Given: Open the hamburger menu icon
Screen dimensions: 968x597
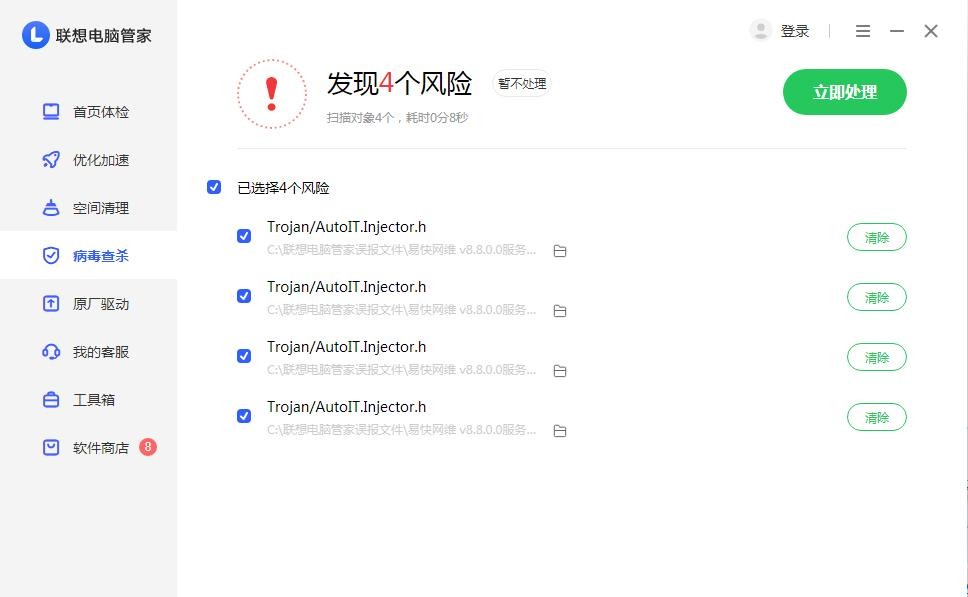Looking at the screenshot, I should 863,31.
